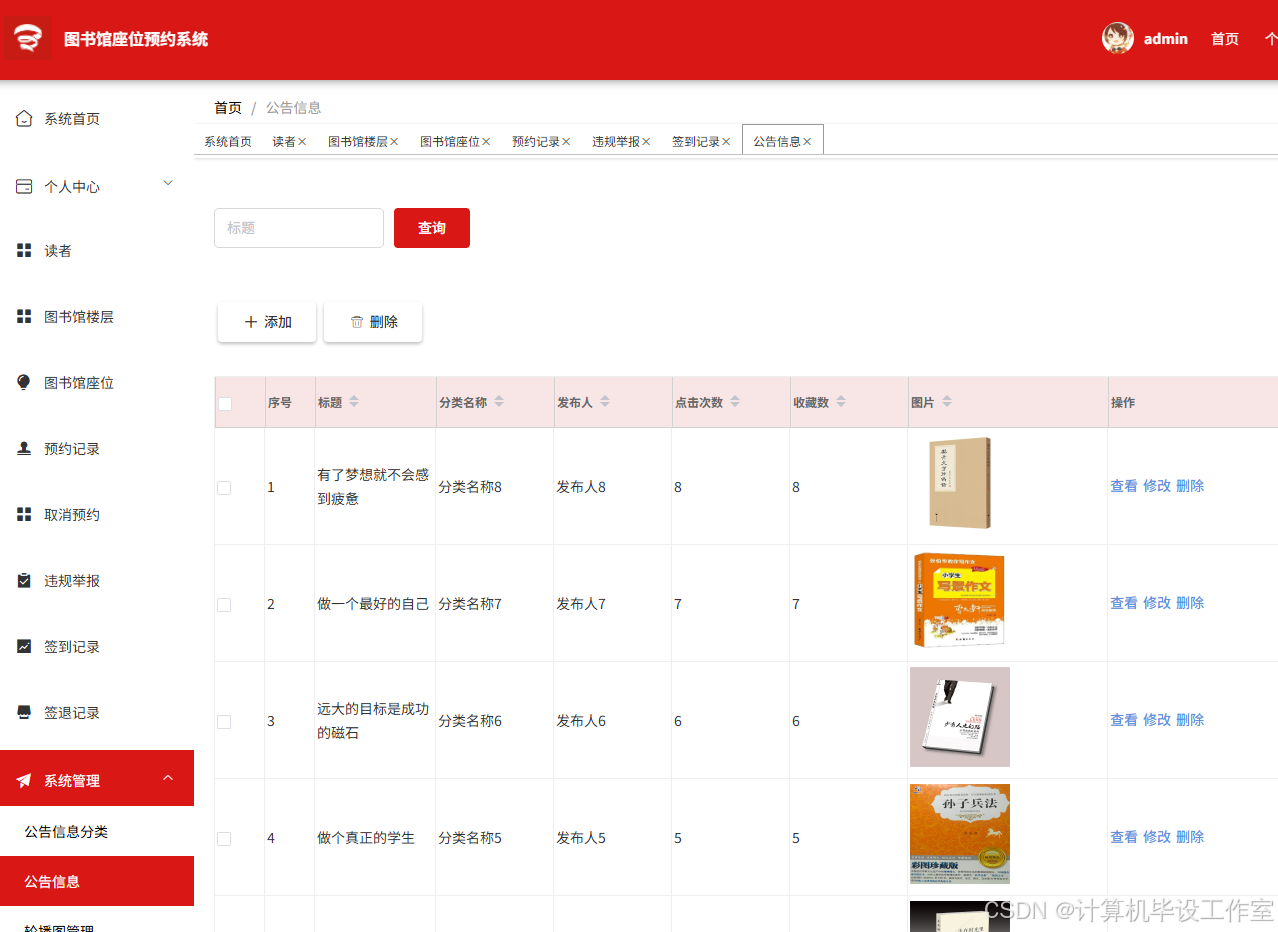Click the admin username in header
The height and width of the screenshot is (932, 1278).
[x=1166, y=39]
